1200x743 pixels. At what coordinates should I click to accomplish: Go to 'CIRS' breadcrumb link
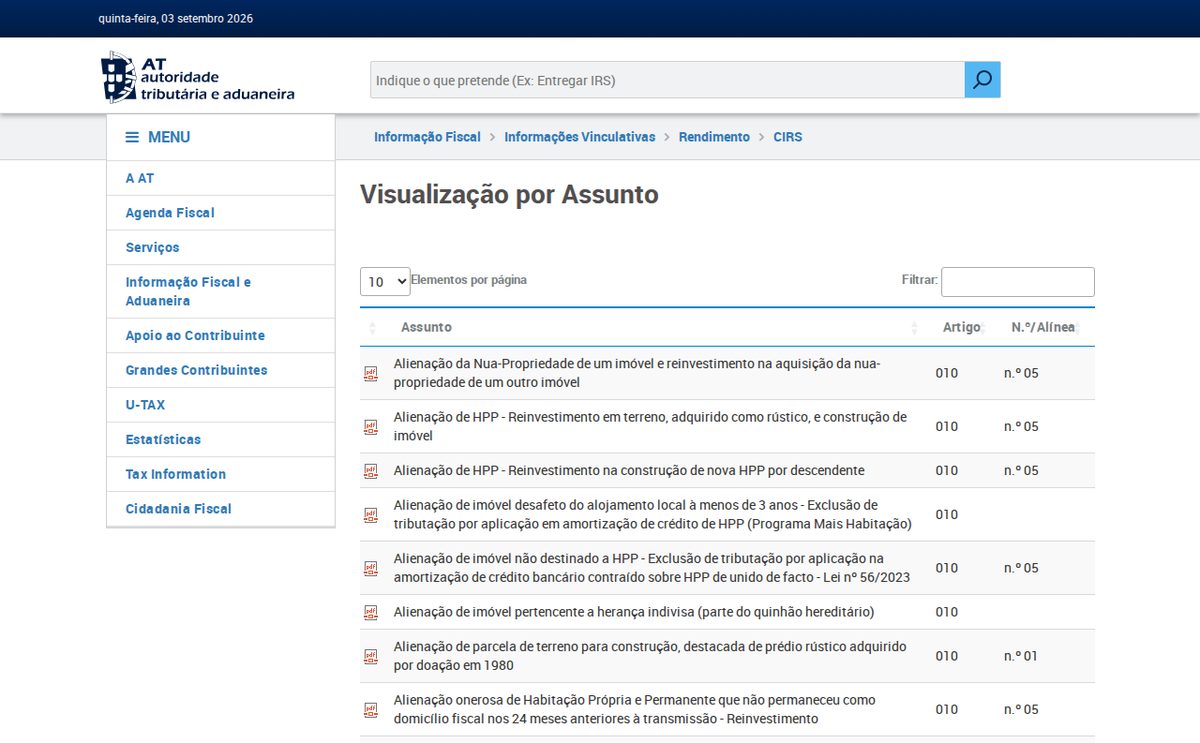click(x=788, y=137)
